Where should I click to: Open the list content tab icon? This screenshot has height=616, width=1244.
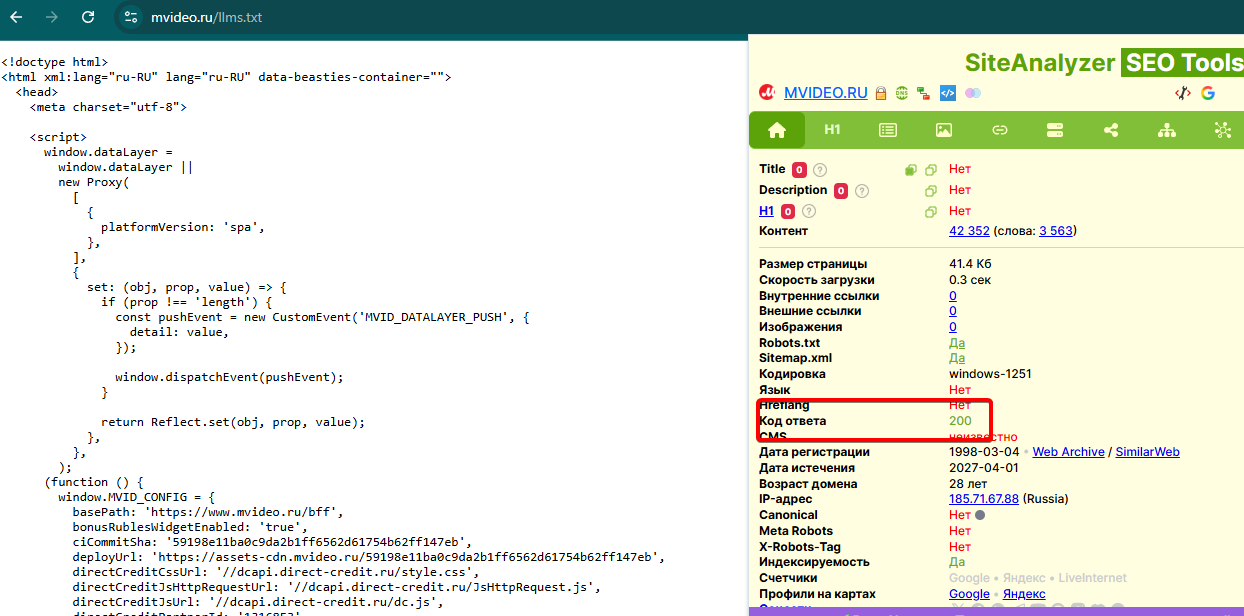tap(888, 130)
